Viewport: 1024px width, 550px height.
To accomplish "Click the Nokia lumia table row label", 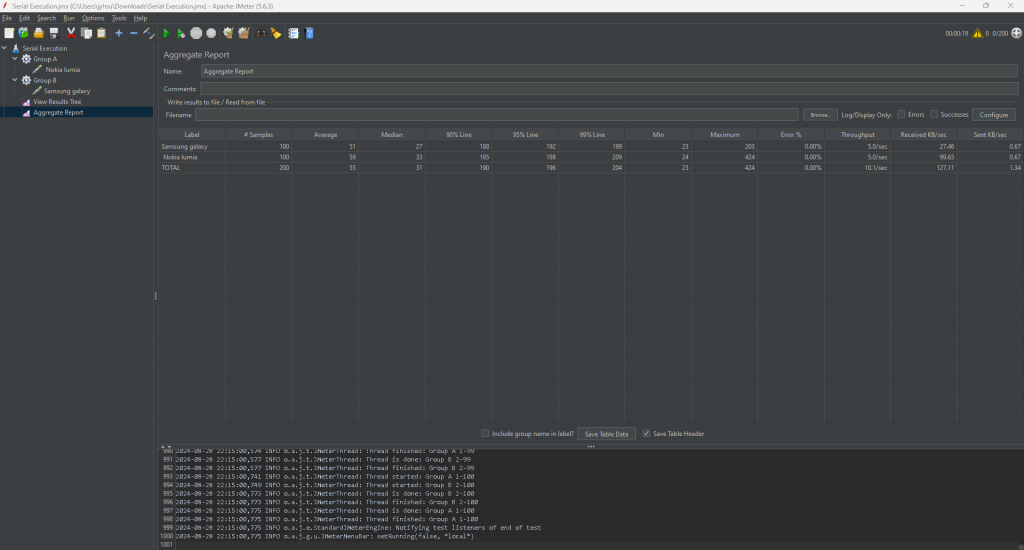I will point(180,157).
